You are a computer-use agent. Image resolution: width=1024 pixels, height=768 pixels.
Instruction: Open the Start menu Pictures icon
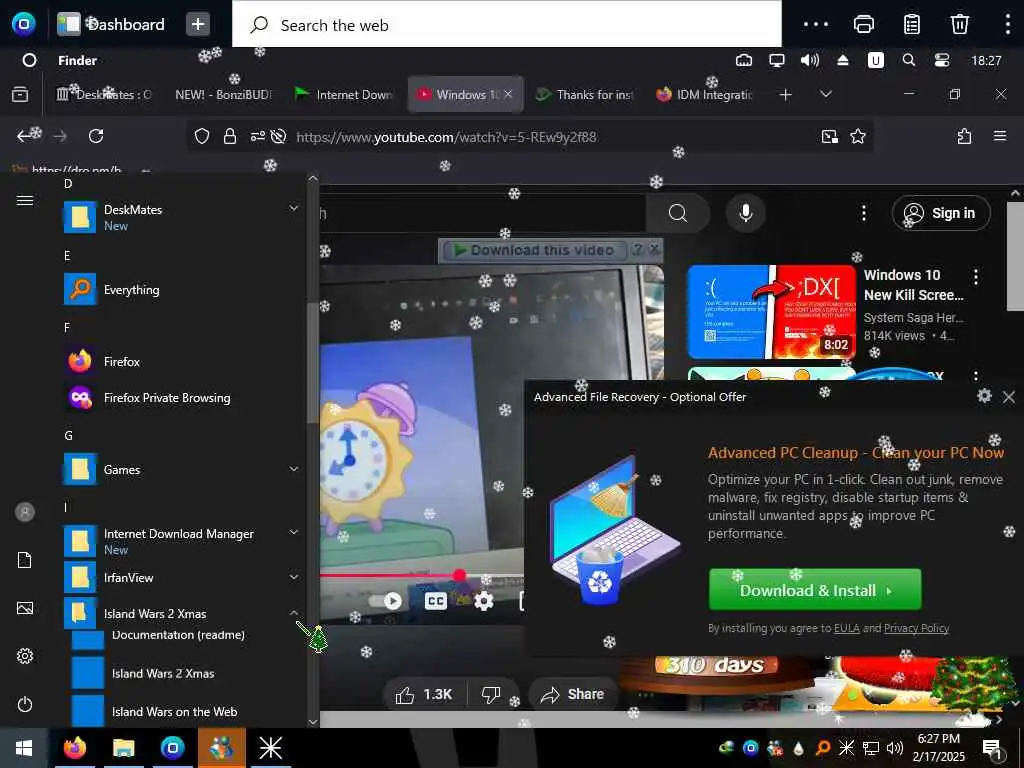[25, 608]
